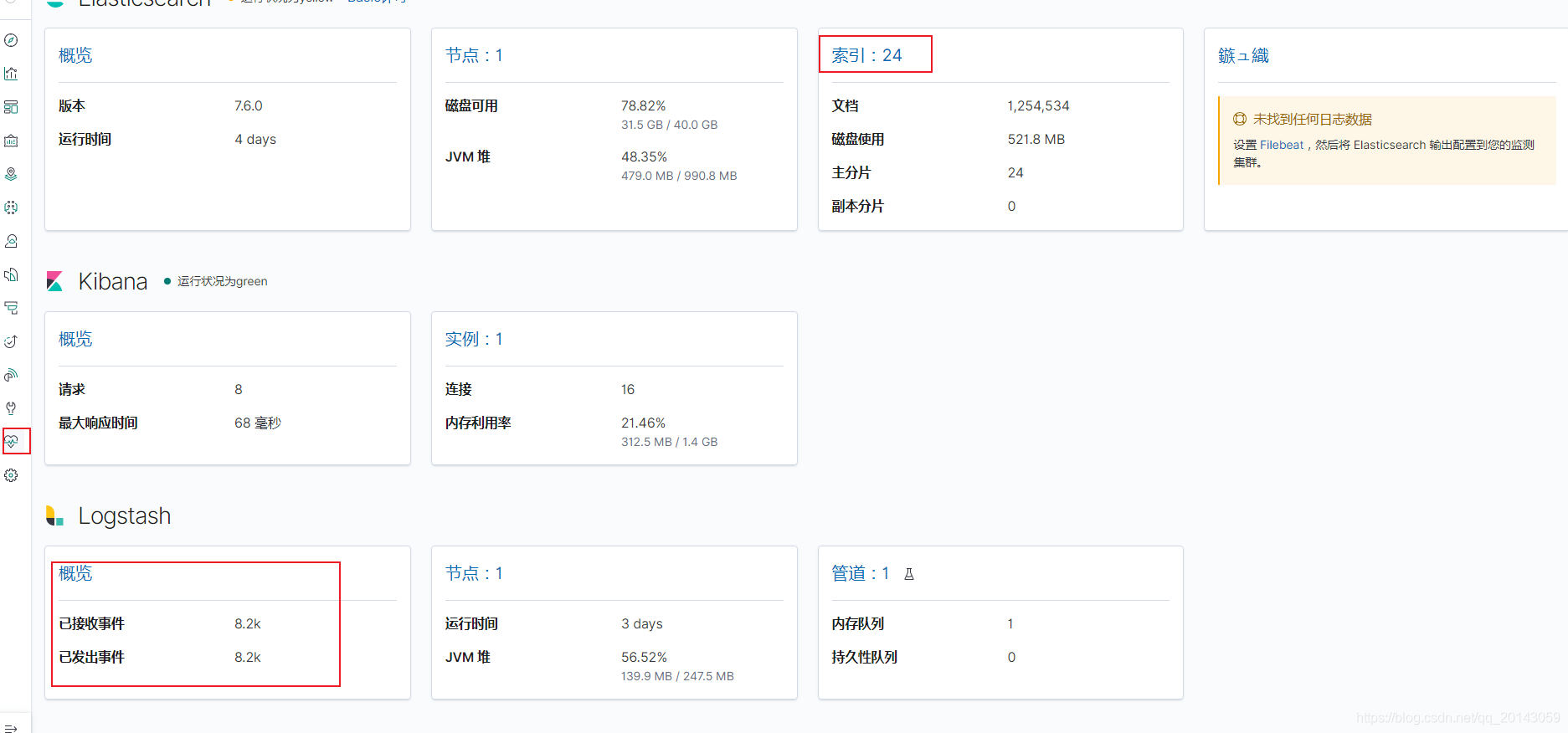Open the Uptime icon in the sidebar
The image size is (1568, 733).
(x=11, y=341)
